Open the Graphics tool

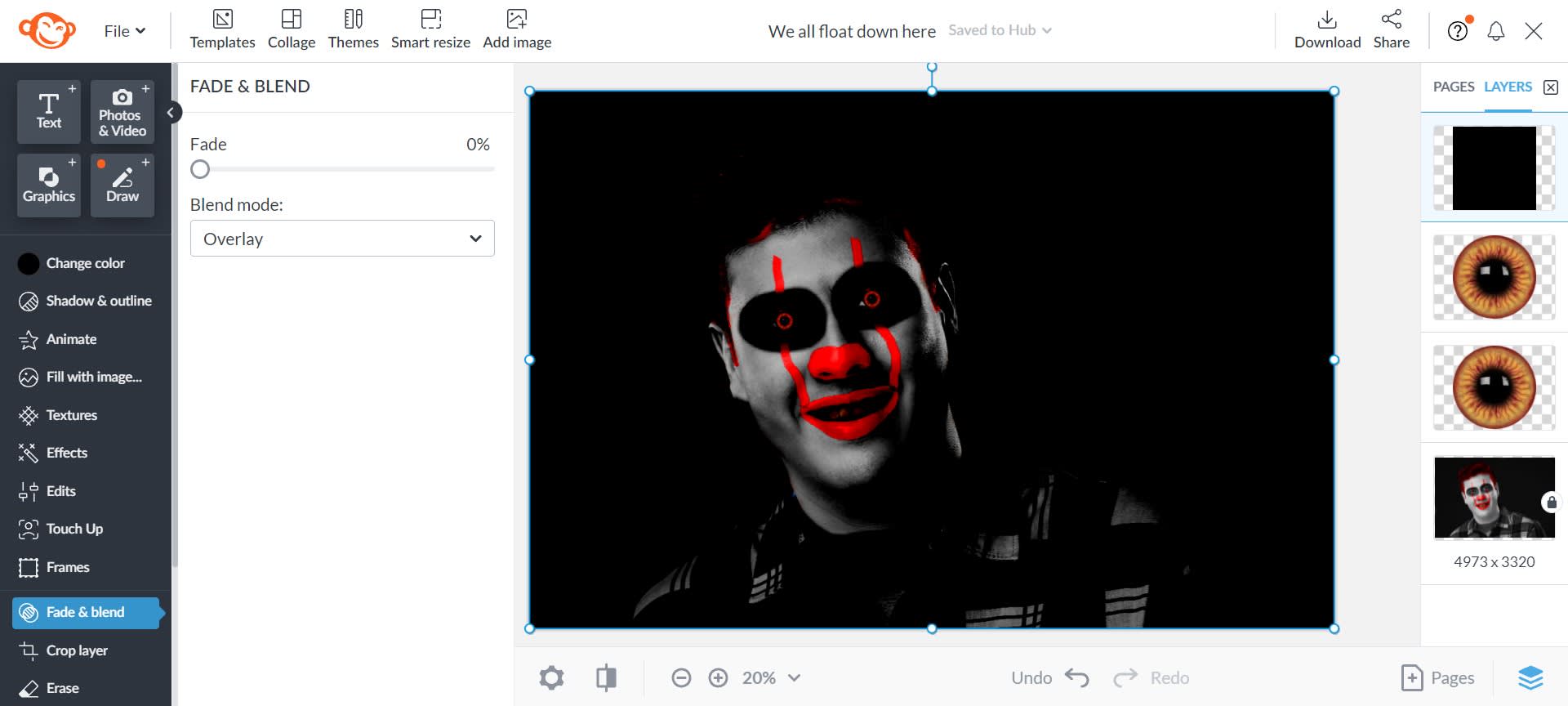tap(49, 185)
